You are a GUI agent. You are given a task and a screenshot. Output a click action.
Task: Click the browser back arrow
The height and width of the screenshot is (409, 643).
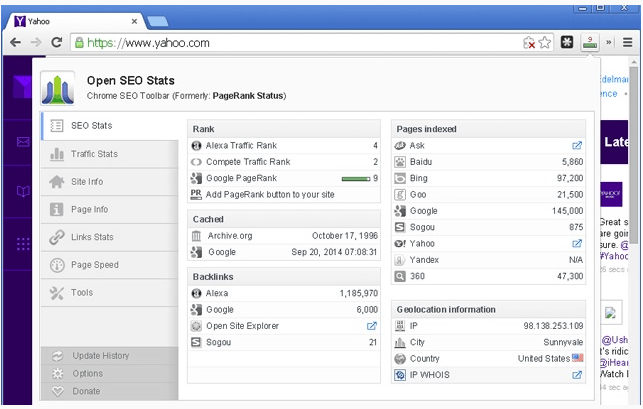(x=15, y=42)
